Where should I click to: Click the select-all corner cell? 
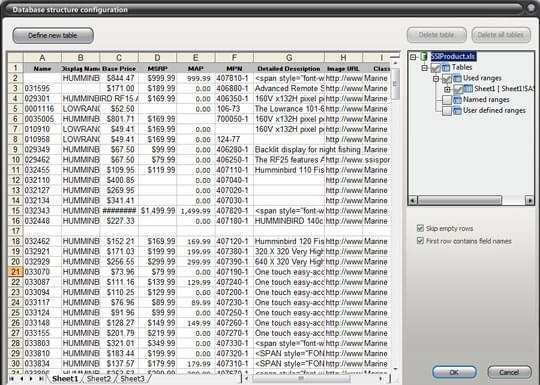point(15,58)
